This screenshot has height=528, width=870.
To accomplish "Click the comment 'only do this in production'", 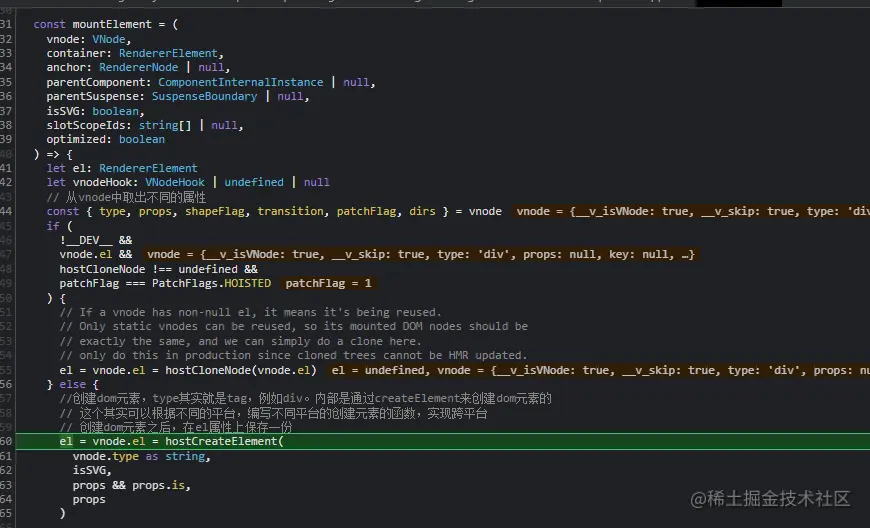I will click(x=294, y=355).
